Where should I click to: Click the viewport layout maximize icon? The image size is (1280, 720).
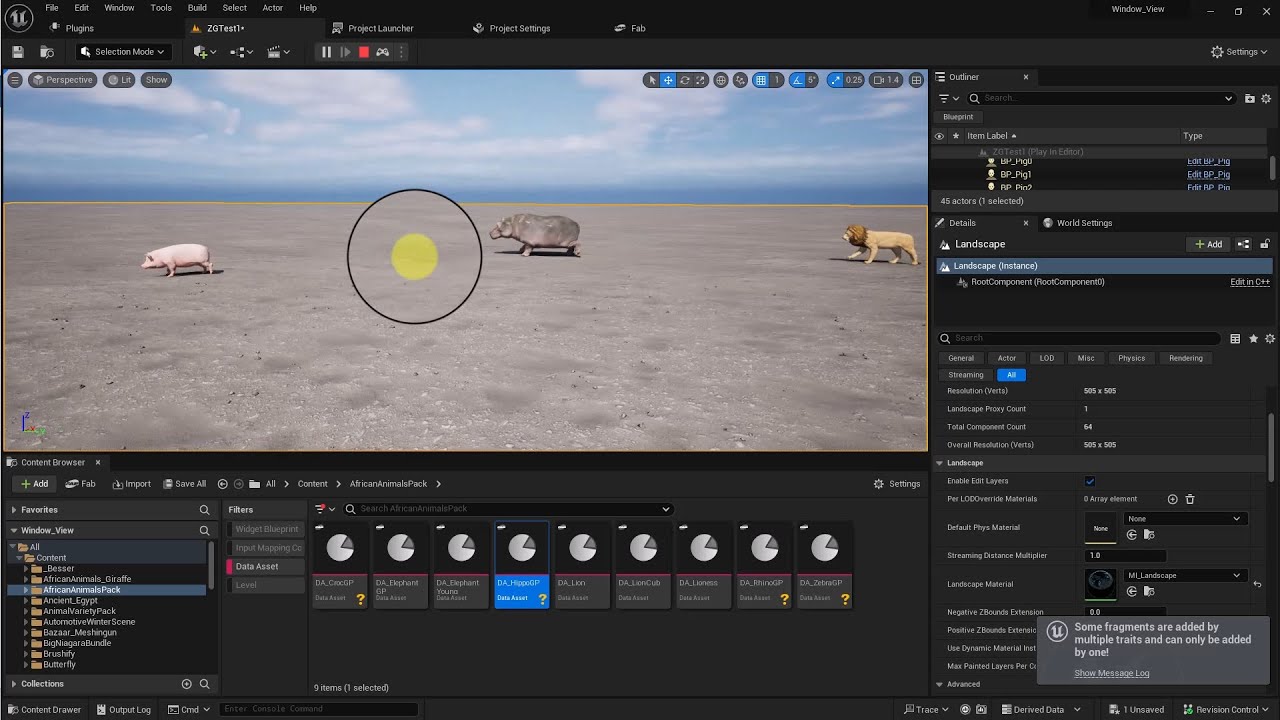[x=916, y=80]
